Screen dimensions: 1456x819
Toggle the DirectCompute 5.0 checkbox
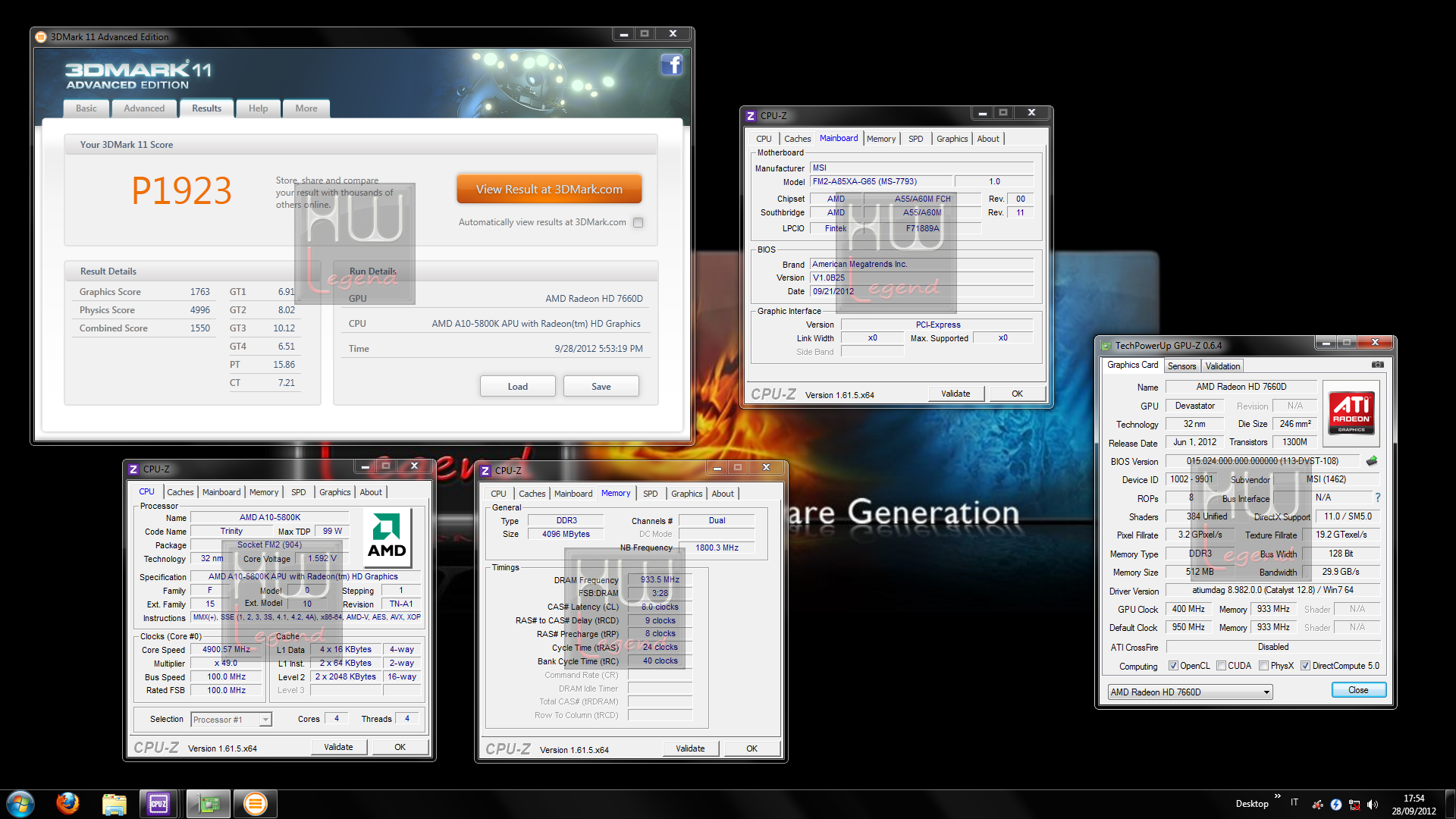(1305, 666)
